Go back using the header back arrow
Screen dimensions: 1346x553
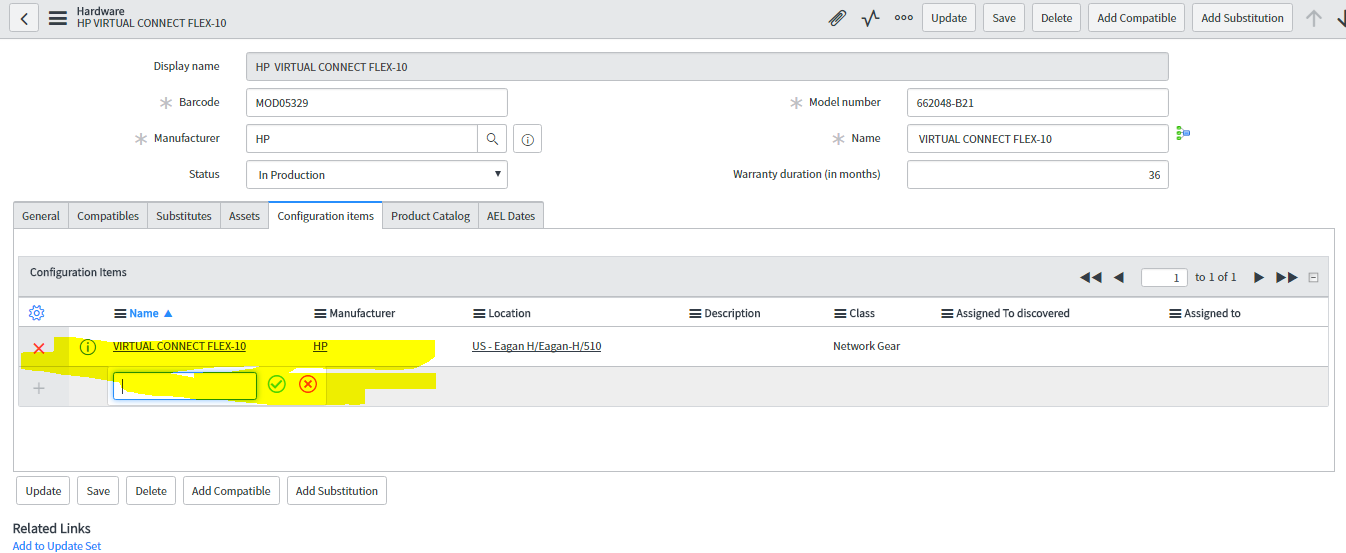[x=24, y=17]
